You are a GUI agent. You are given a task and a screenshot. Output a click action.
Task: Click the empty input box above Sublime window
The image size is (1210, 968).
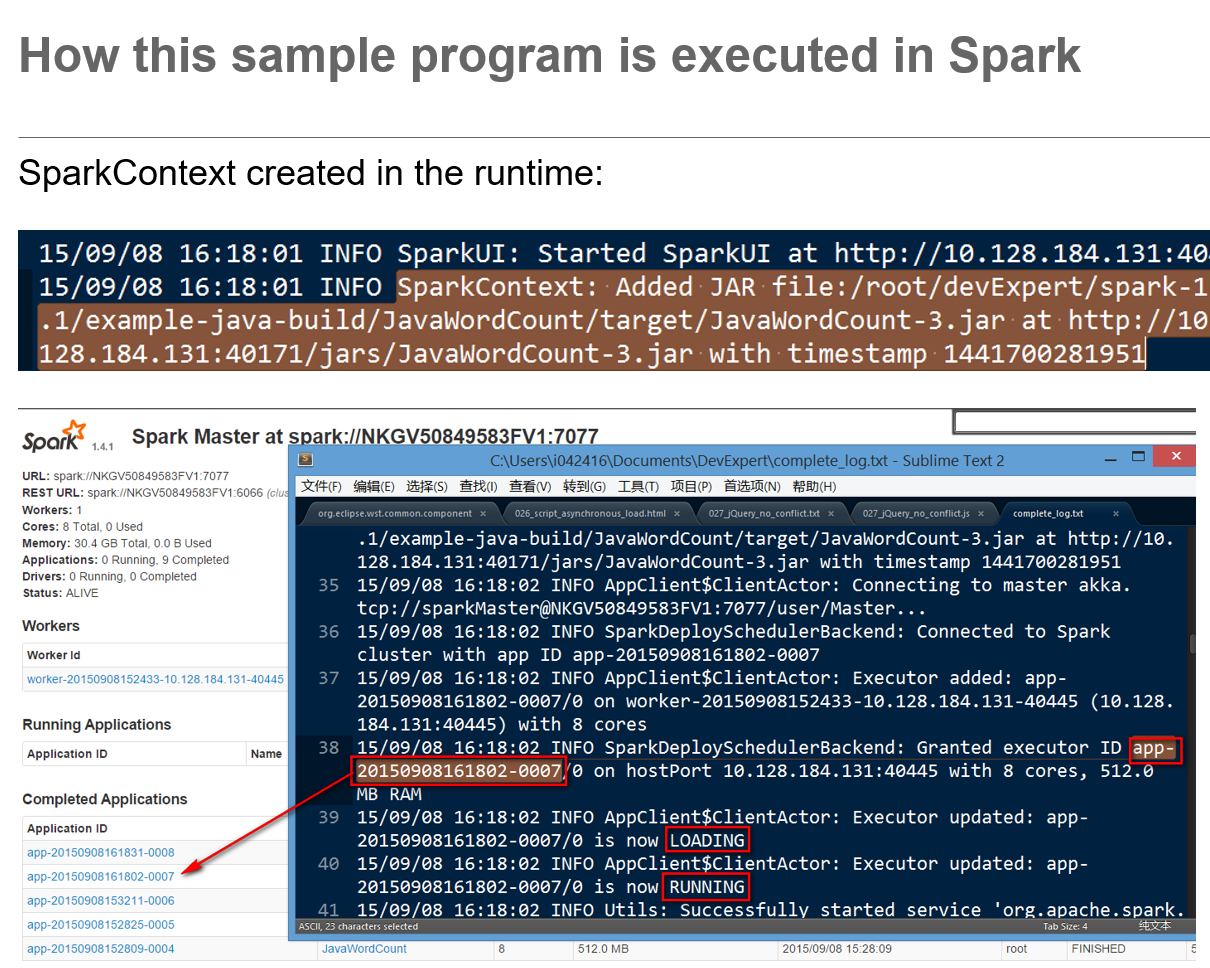point(1074,423)
